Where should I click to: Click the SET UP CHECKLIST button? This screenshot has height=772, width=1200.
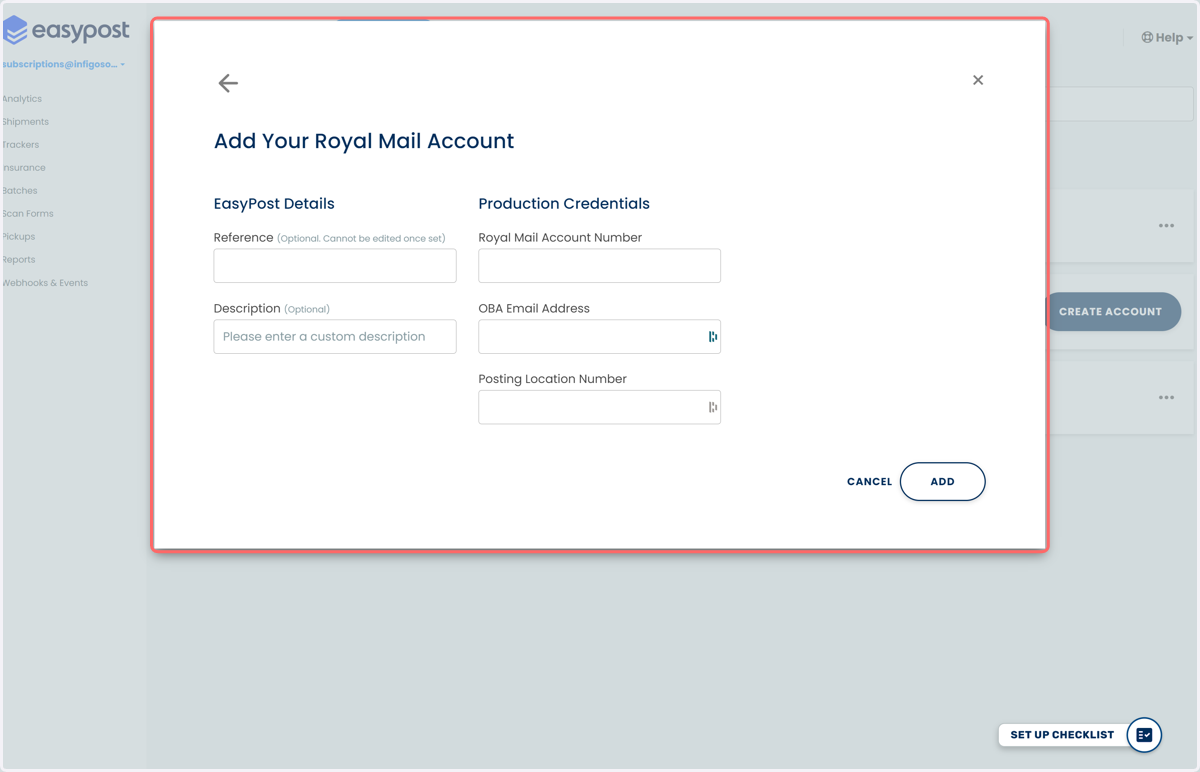pyautogui.click(x=1062, y=735)
